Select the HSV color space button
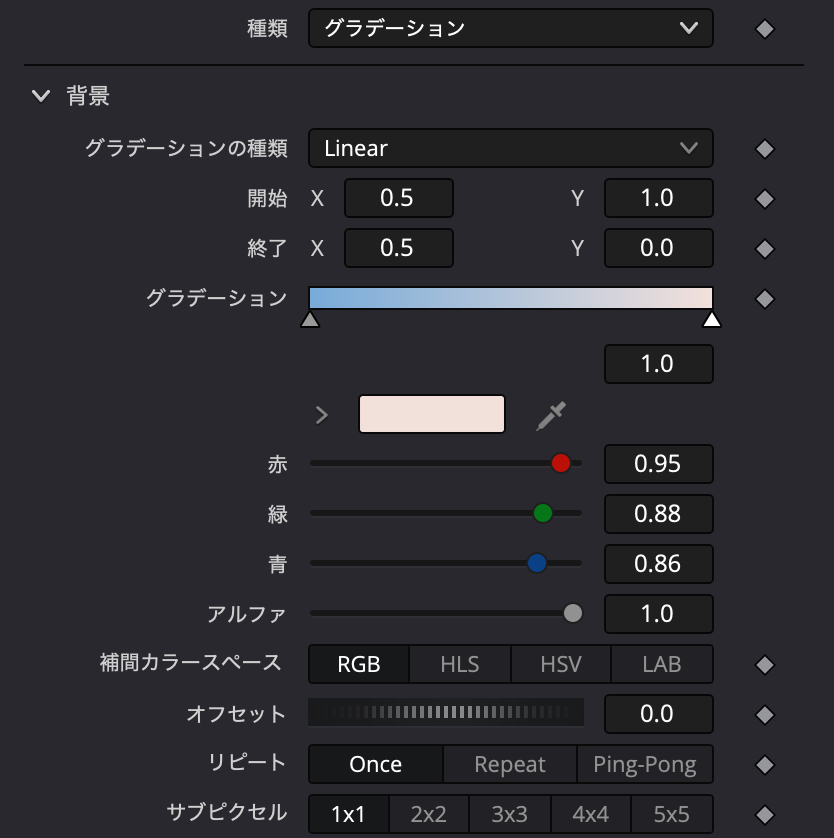 coord(560,663)
